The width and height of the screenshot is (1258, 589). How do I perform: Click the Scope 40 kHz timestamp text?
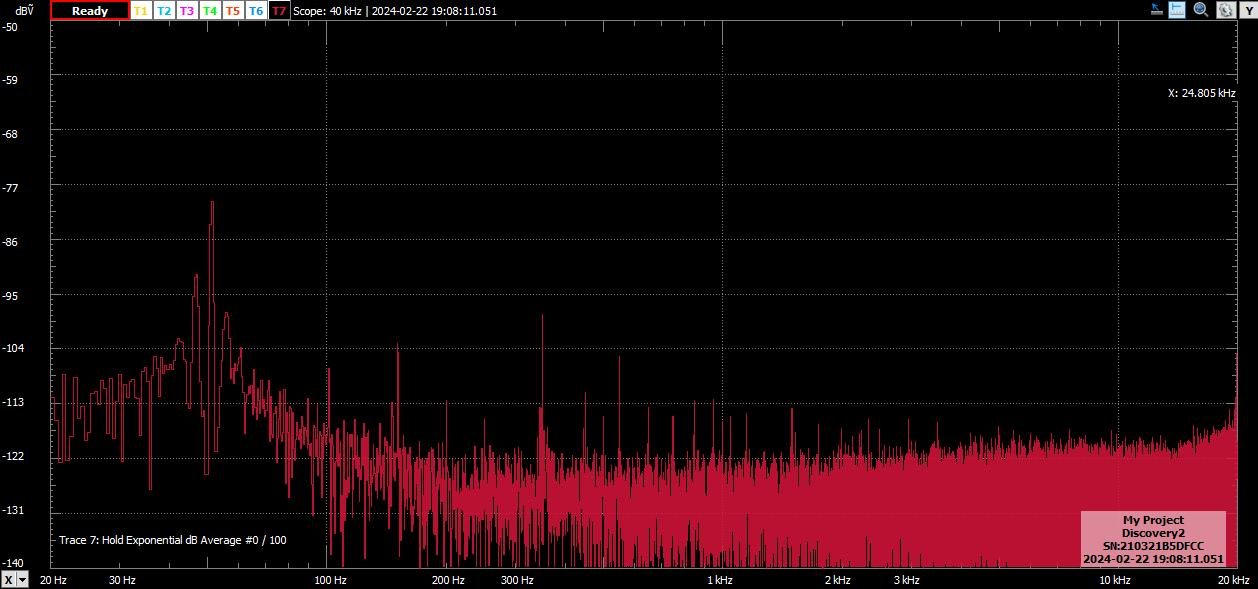394,11
